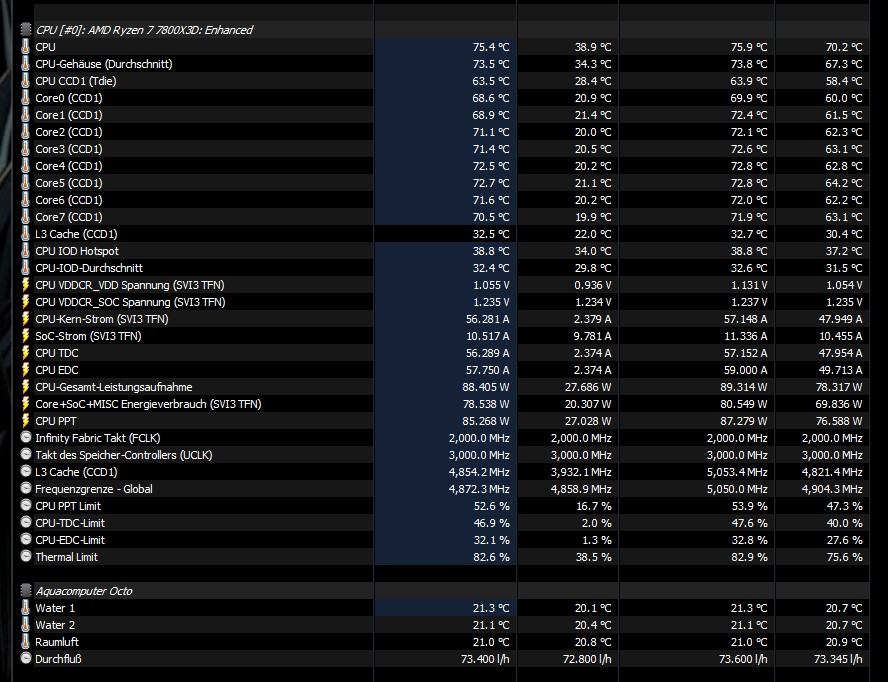Click the CPU maximum value 75.9 °C
The width and height of the screenshot is (888, 682).
pos(749,47)
